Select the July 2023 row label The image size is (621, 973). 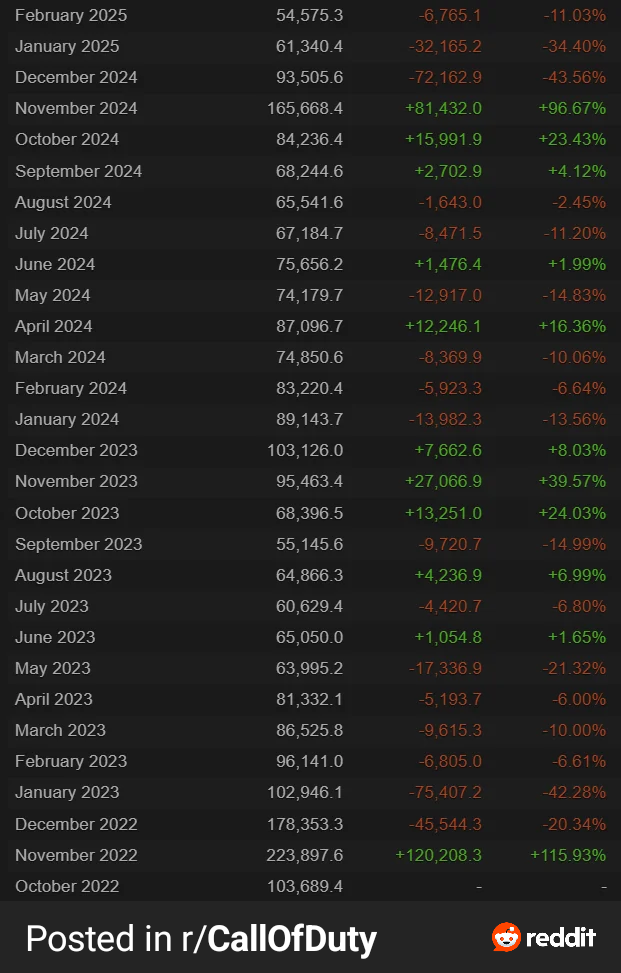tap(51, 606)
